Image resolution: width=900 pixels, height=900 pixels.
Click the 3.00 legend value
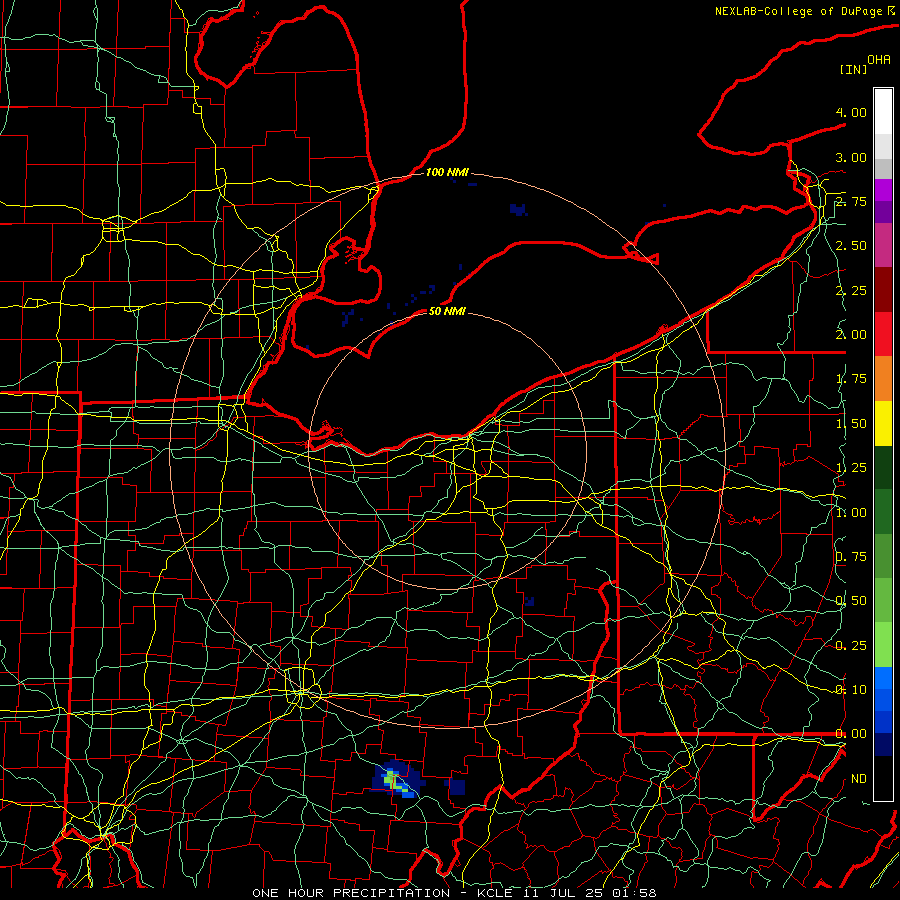[851, 157]
